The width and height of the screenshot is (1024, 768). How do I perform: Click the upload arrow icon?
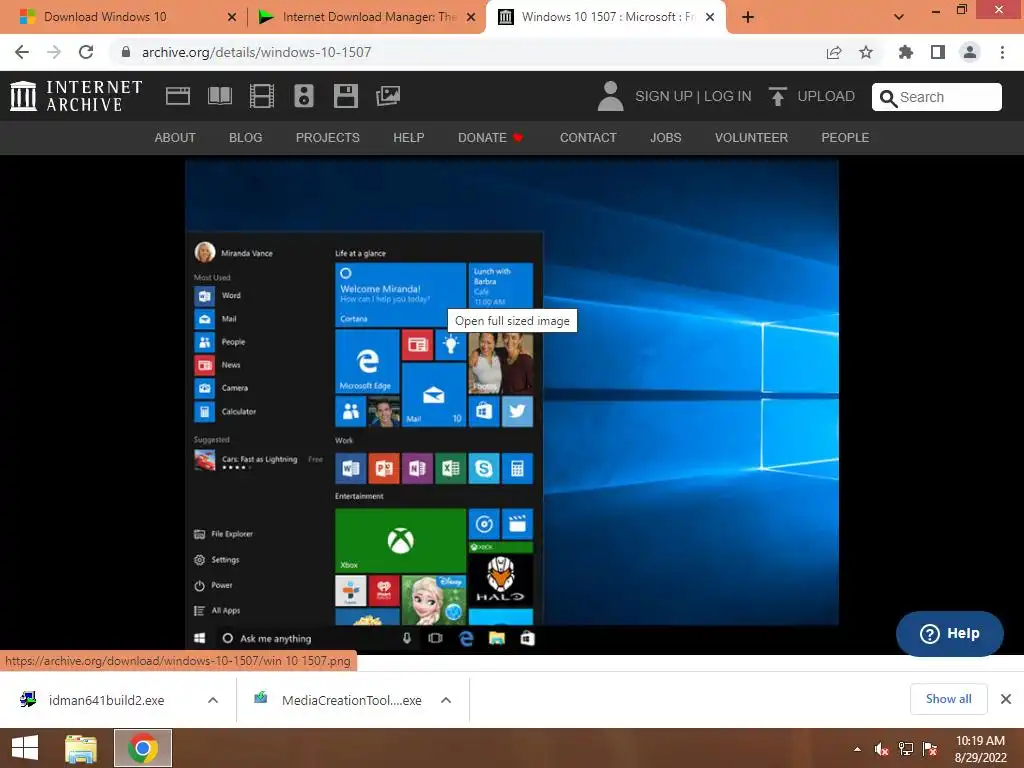(777, 96)
